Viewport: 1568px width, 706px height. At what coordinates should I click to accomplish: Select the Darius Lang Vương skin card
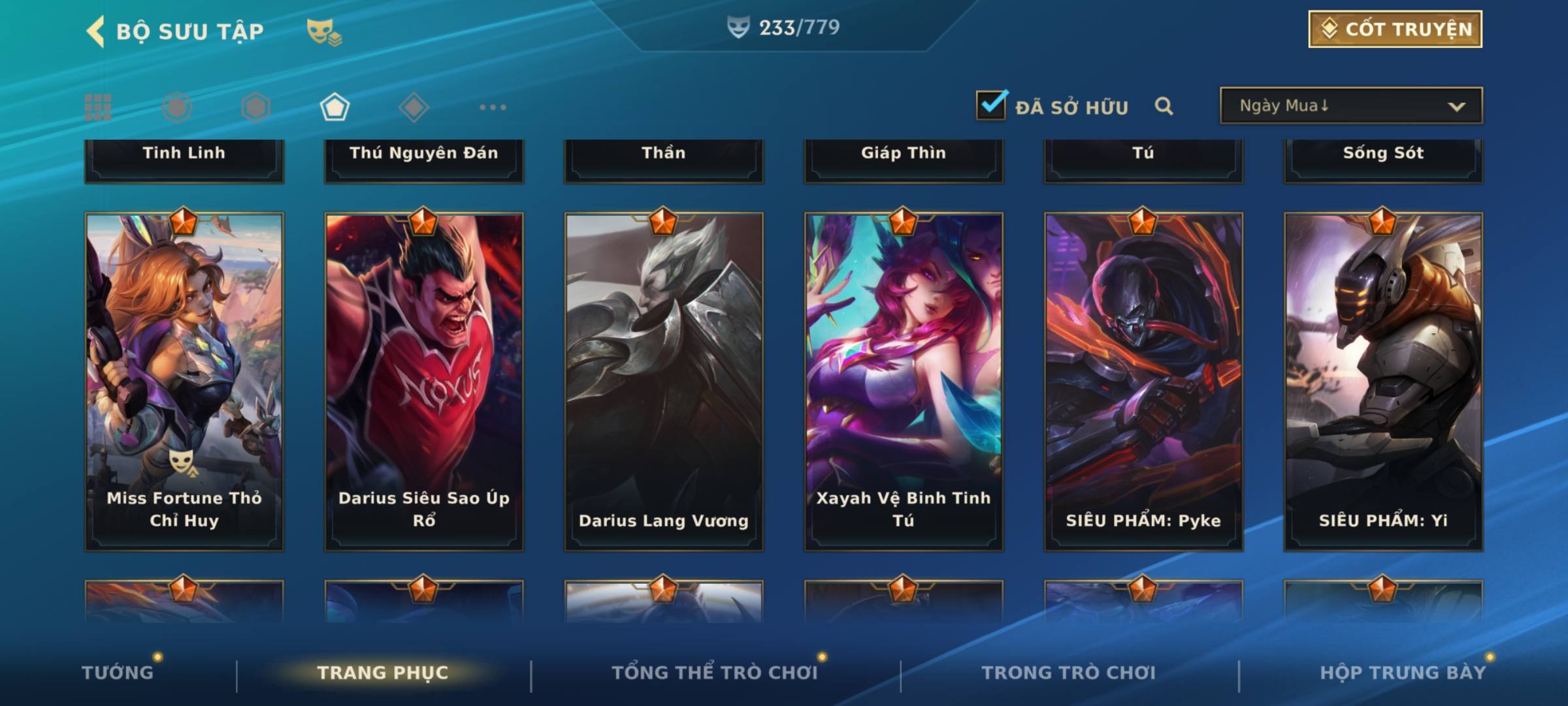click(664, 381)
